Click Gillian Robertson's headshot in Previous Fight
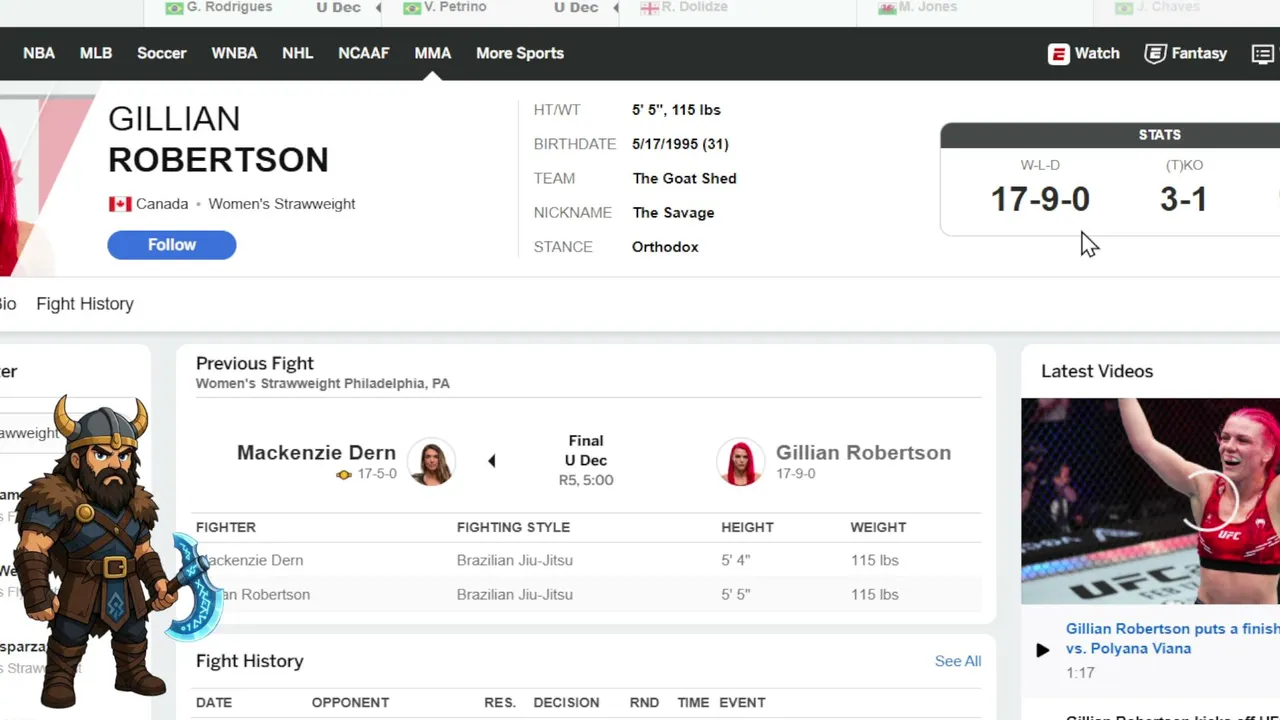This screenshot has height=720, width=1280. tap(741, 462)
